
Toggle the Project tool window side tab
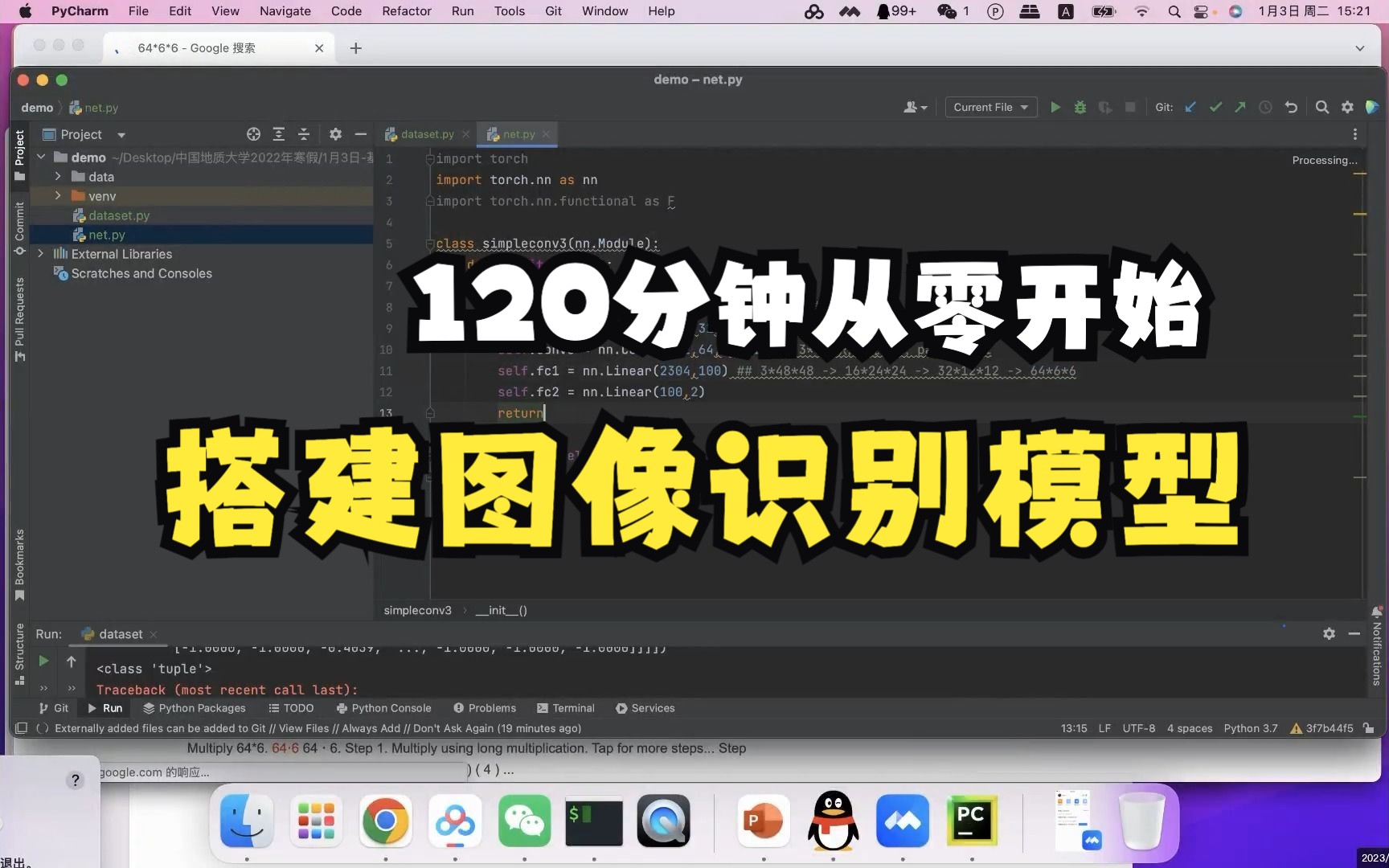20,155
